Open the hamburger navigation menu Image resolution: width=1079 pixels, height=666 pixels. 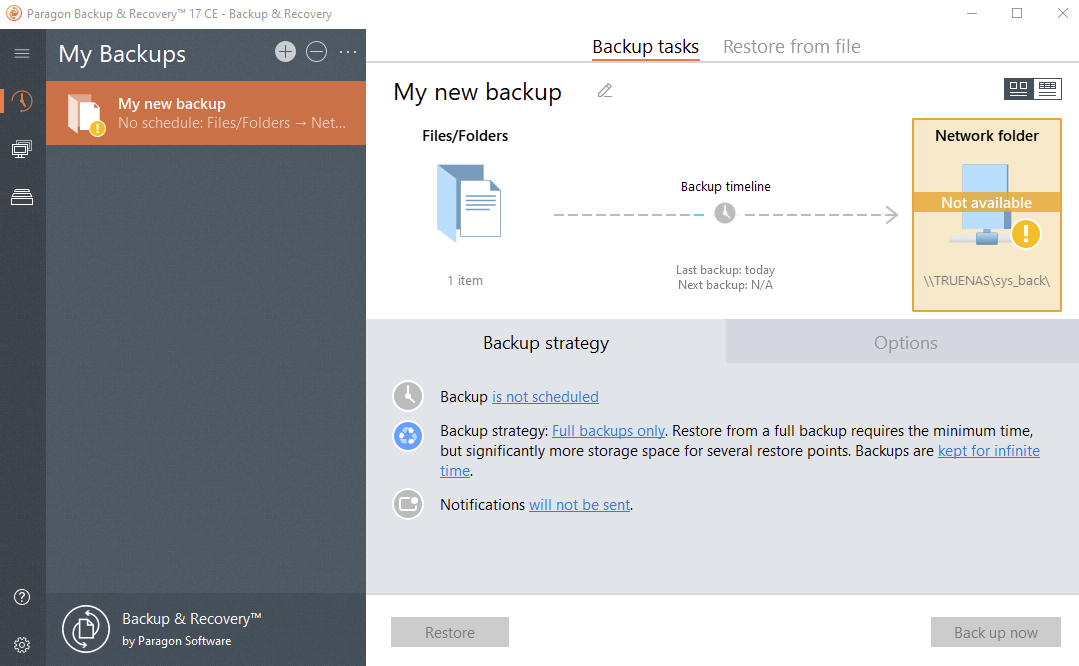(x=22, y=53)
